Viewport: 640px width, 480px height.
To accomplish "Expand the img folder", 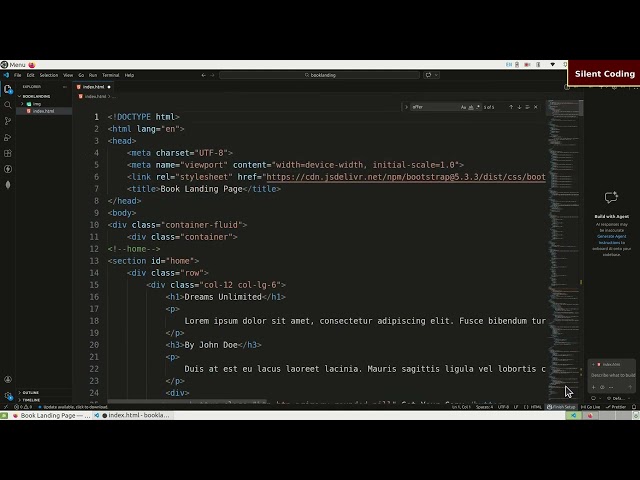I will coord(22,104).
